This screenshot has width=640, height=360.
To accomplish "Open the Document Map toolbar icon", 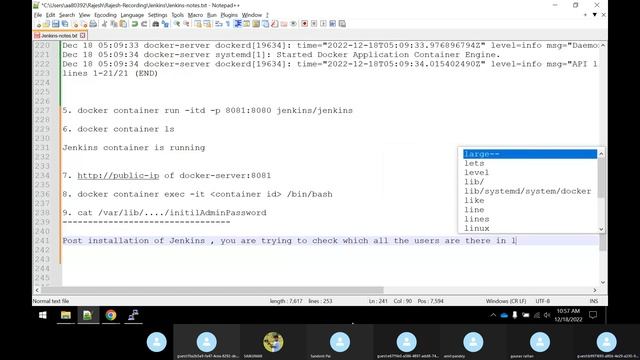I will pyautogui.click(x=256, y=24).
